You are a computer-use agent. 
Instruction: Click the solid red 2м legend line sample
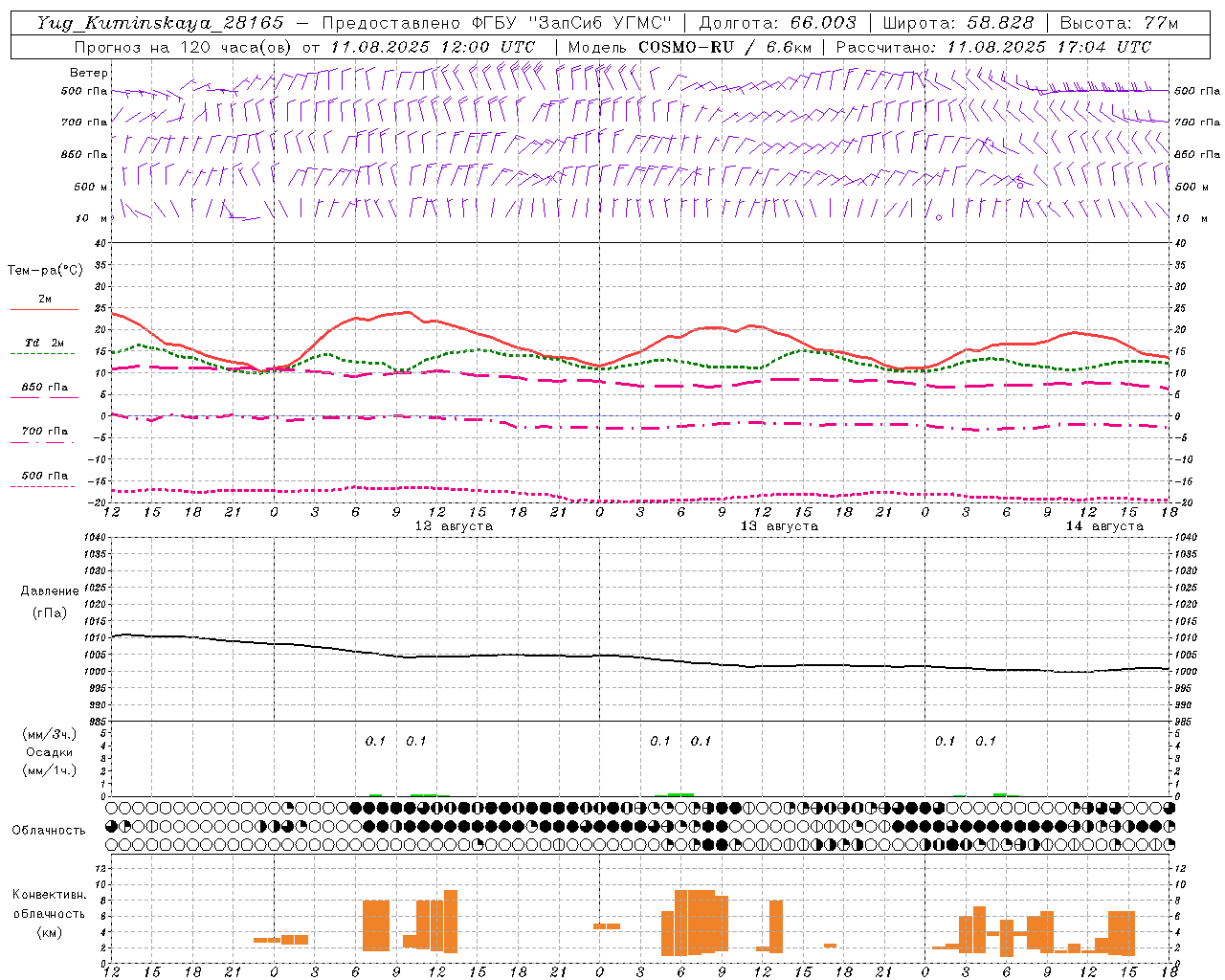[44, 309]
